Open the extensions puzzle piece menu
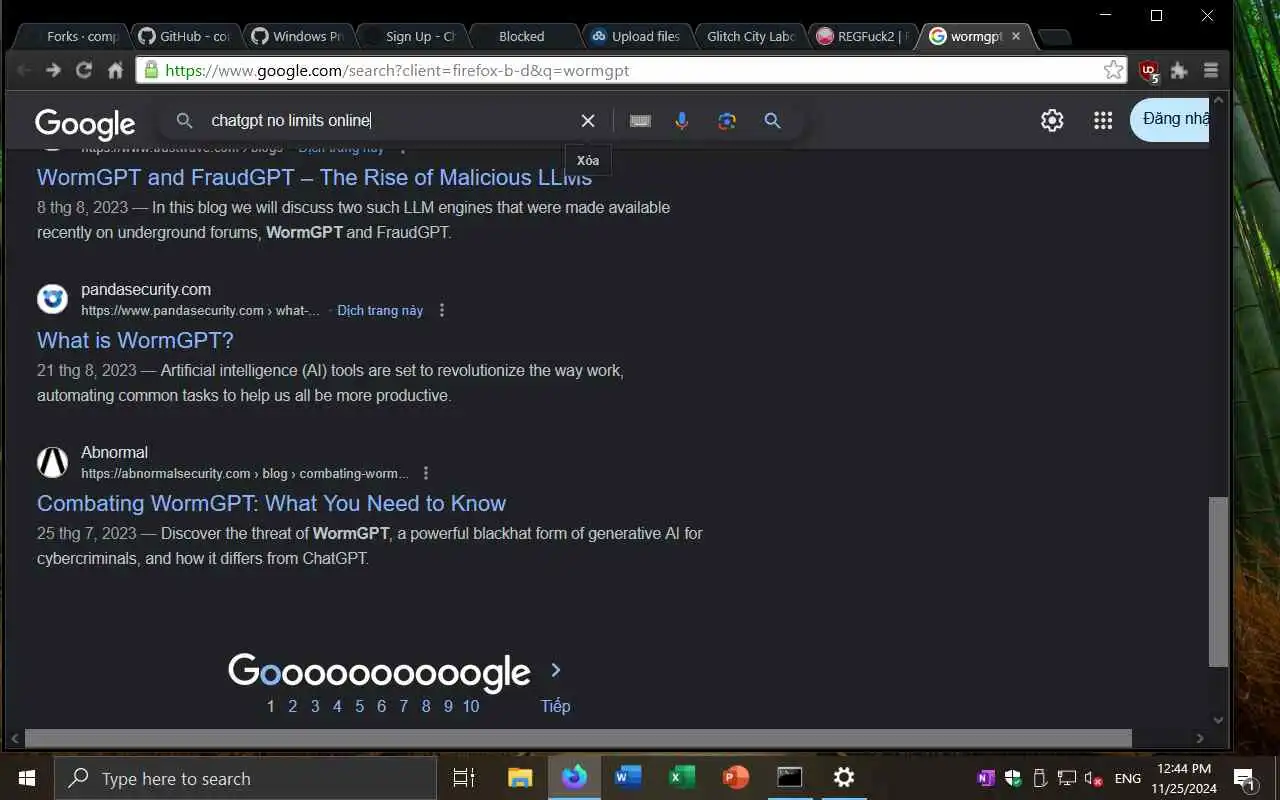The width and height of the screenshot is (1280, 800). coord(1180,70)
